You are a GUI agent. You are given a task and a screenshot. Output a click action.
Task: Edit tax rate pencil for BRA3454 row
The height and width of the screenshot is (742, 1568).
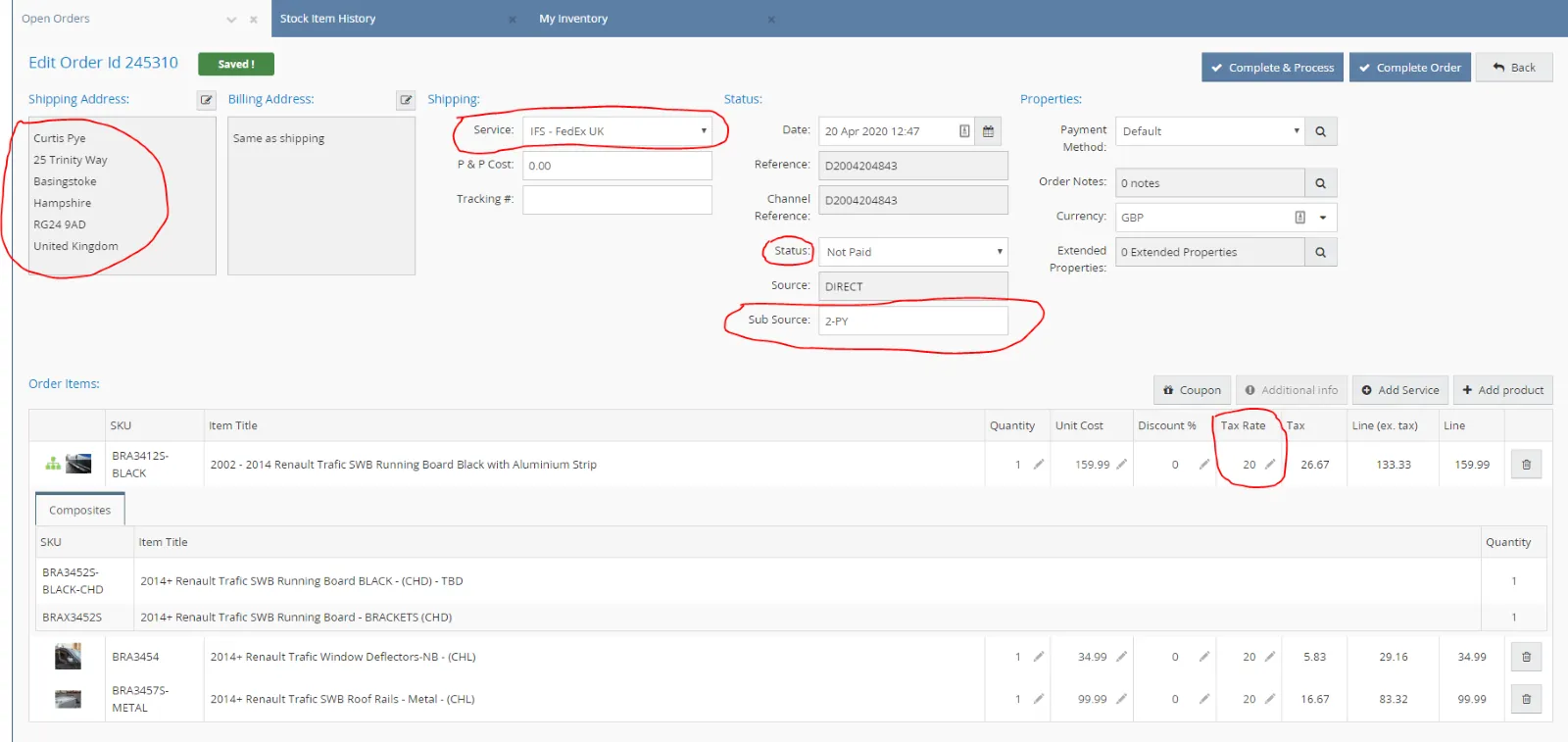(x=1270, y=657)
